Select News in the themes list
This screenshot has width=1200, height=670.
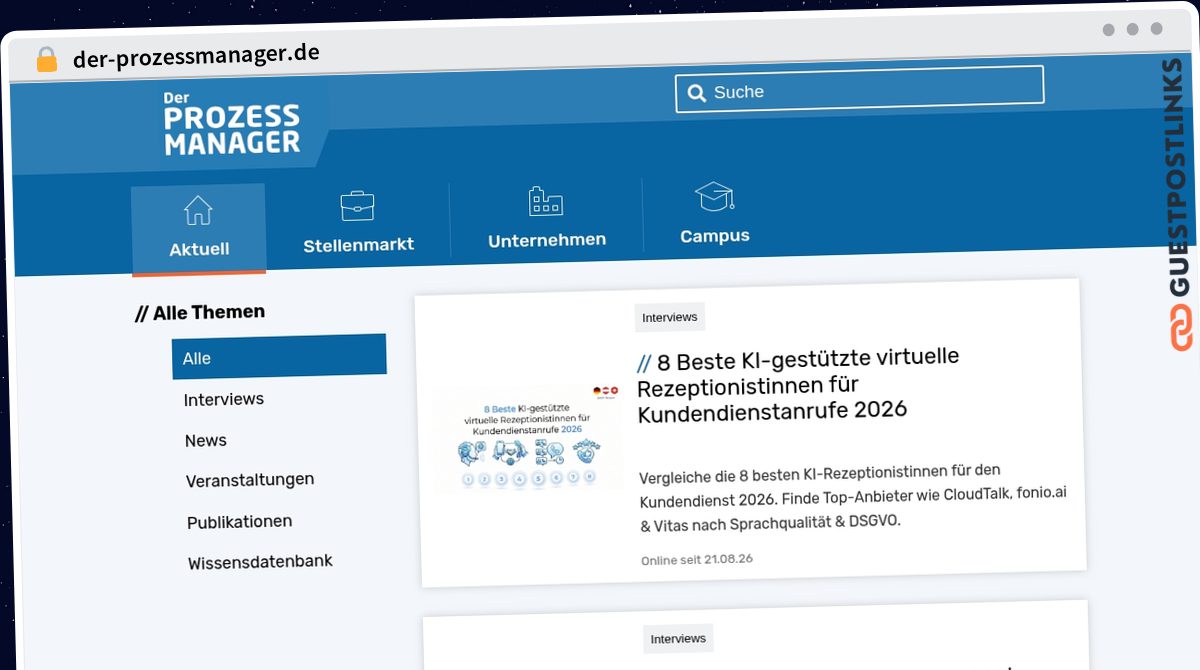click(x=206, y=440)
